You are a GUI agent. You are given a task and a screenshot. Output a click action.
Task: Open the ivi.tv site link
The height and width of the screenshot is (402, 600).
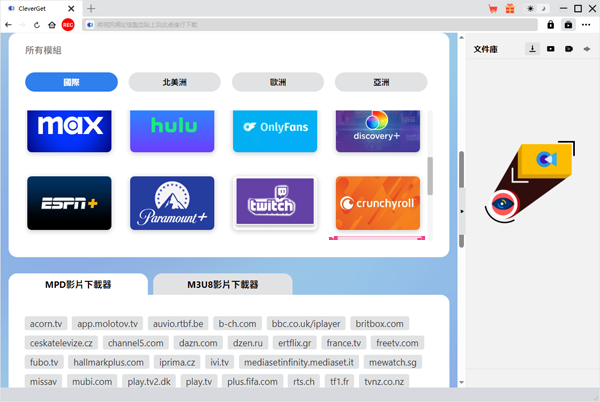(220, 362)
